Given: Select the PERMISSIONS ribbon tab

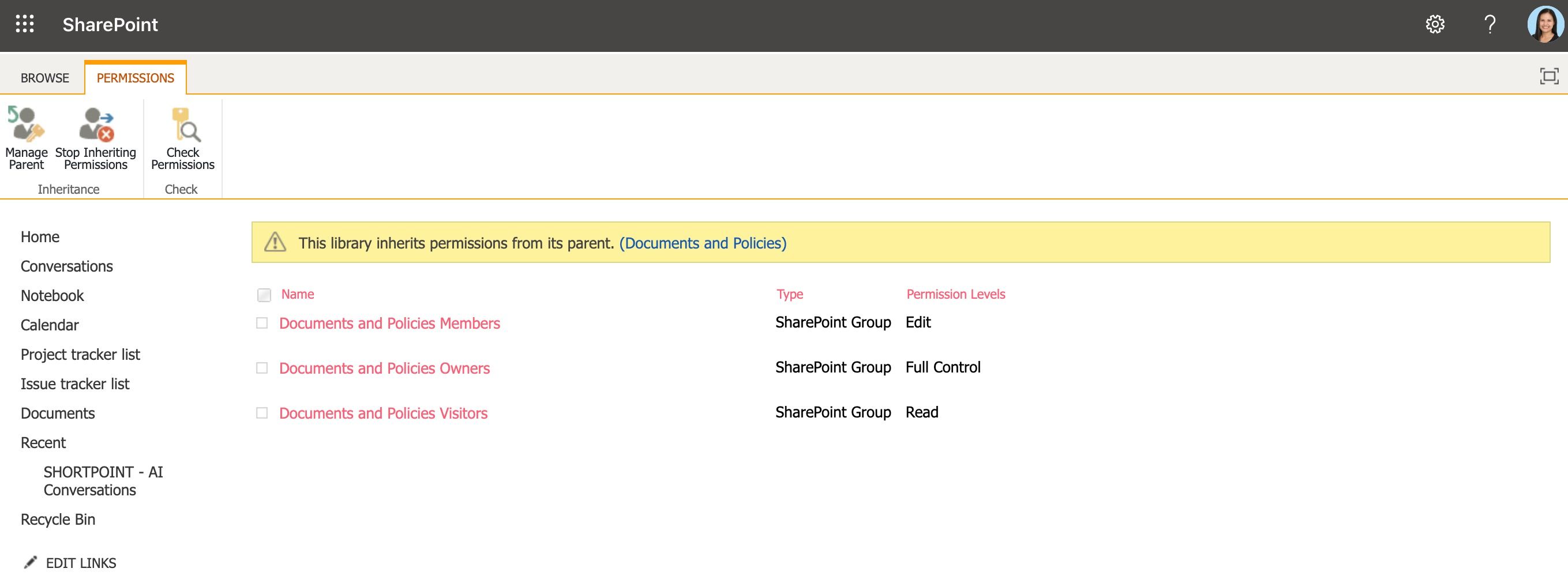Looking at the screenshot, I should click(135, 78).
